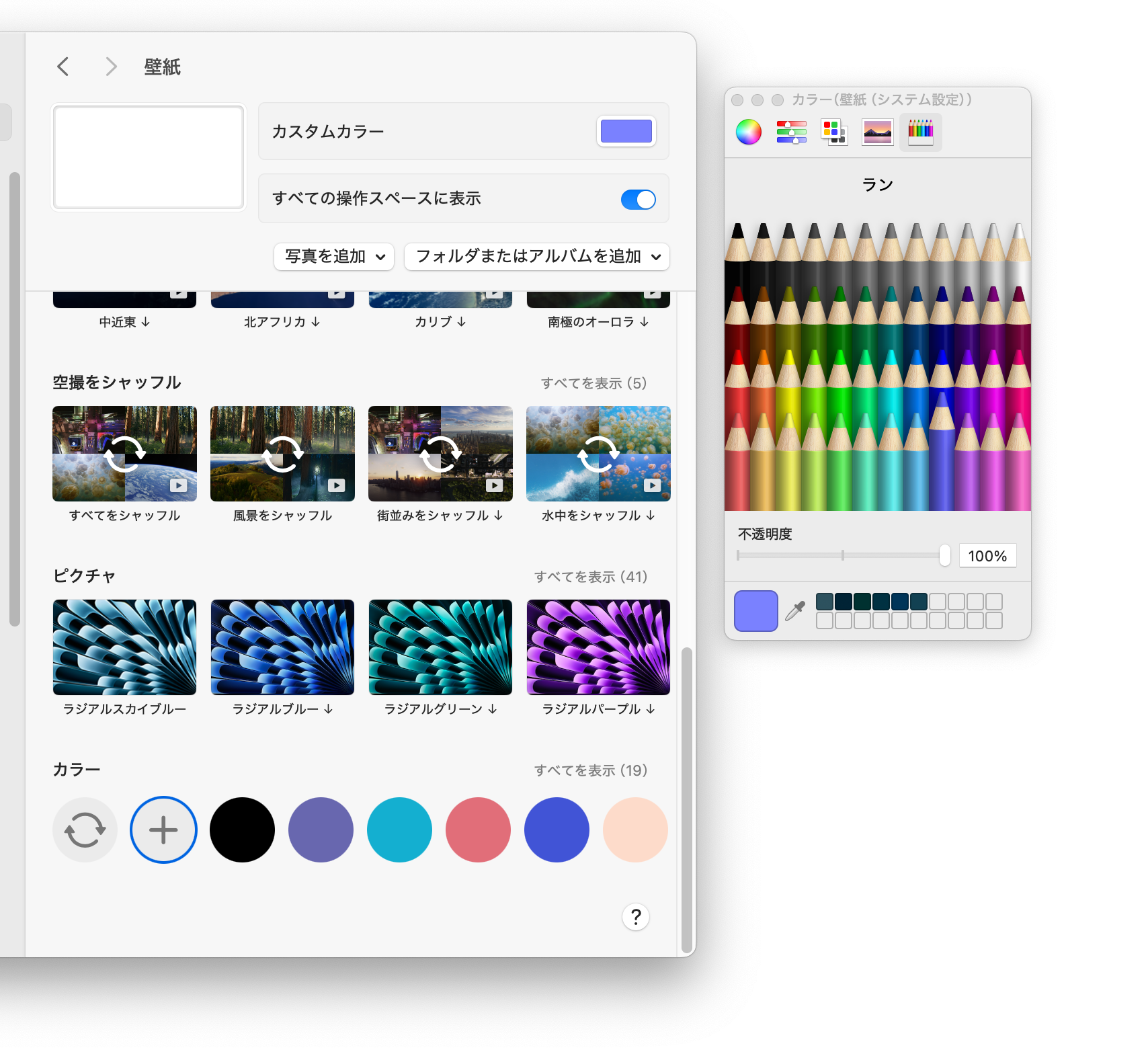Select the peach color circle

pos(635,830)
